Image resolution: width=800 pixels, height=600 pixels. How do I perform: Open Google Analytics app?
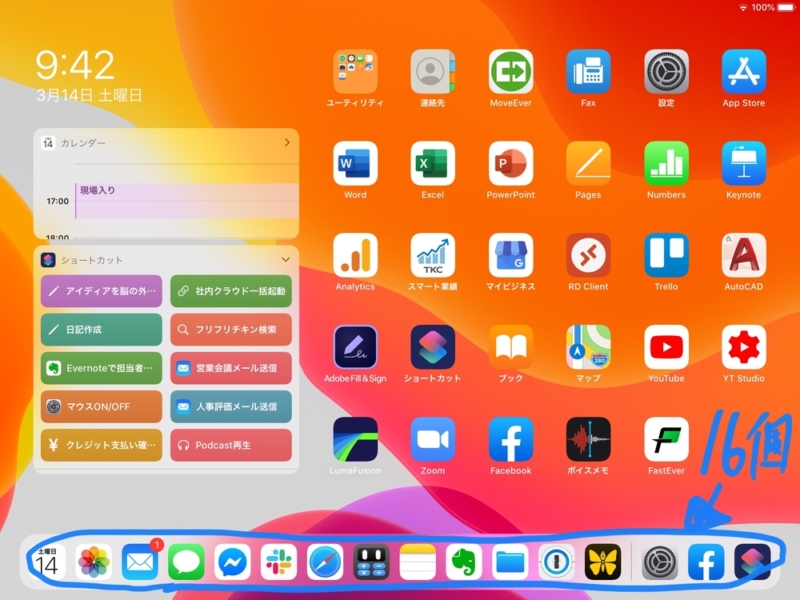pyautogui.click(x=355, y=255)
